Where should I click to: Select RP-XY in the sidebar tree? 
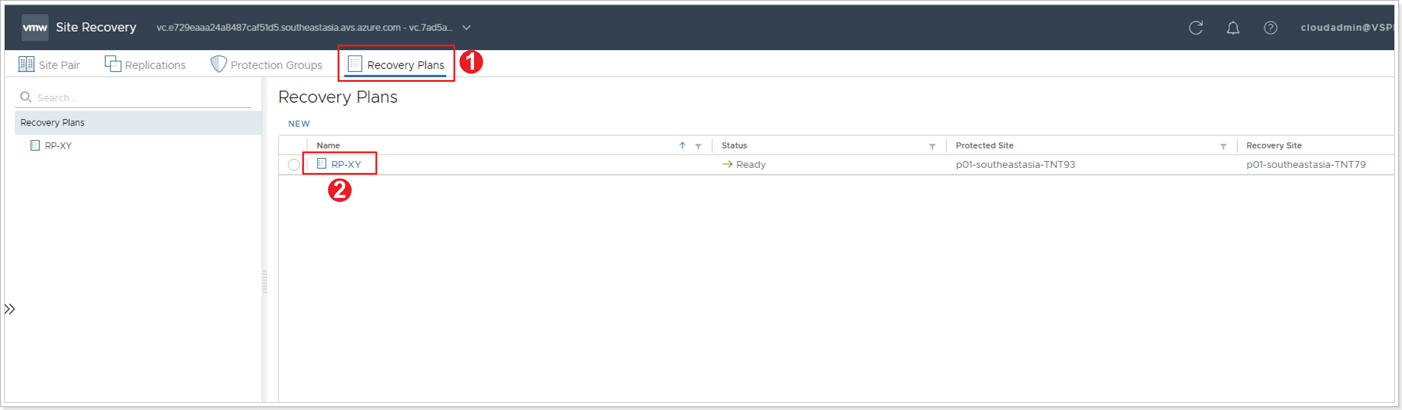click(x=51, y=145)
